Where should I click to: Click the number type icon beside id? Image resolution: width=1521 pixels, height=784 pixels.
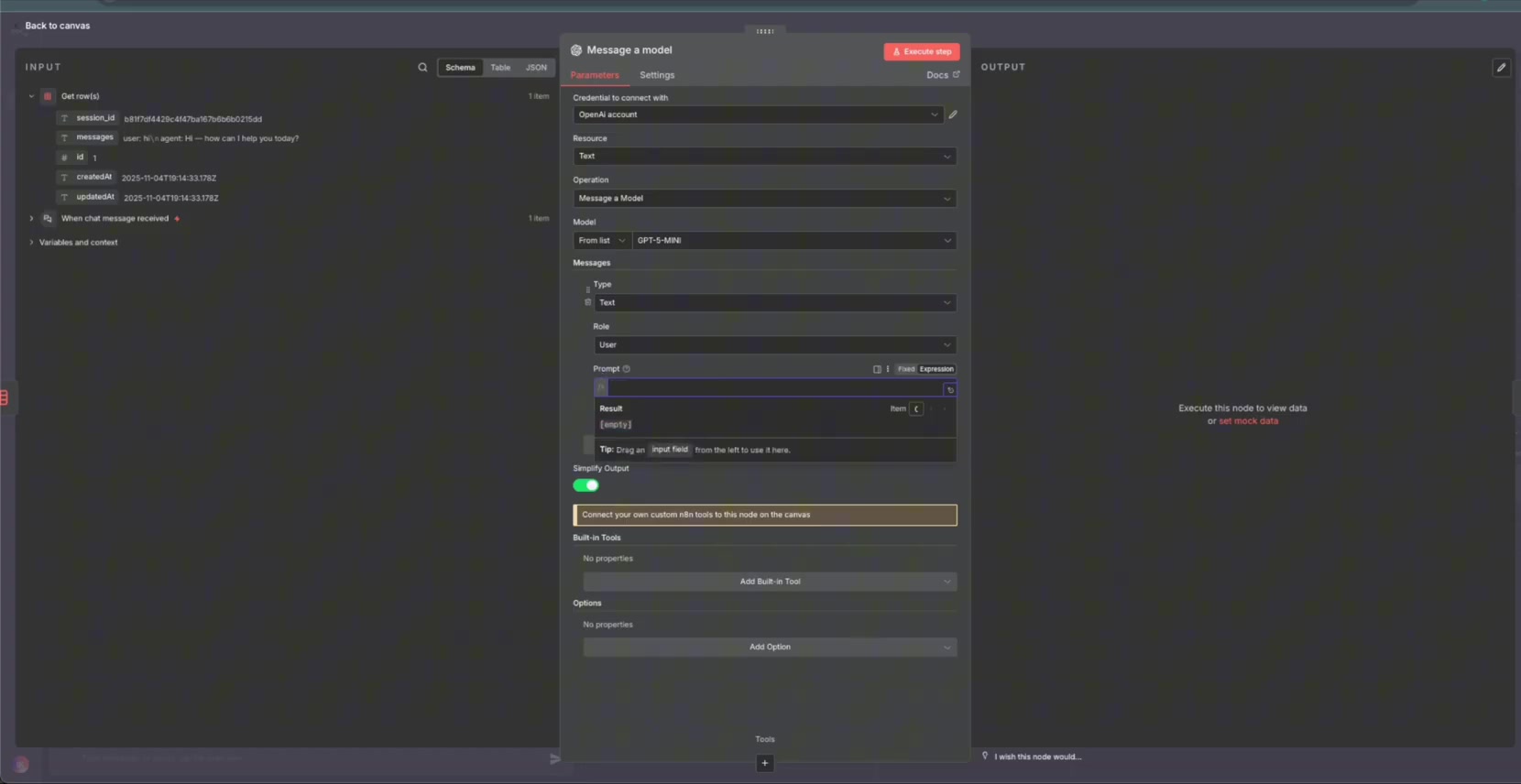coord(64,158)
